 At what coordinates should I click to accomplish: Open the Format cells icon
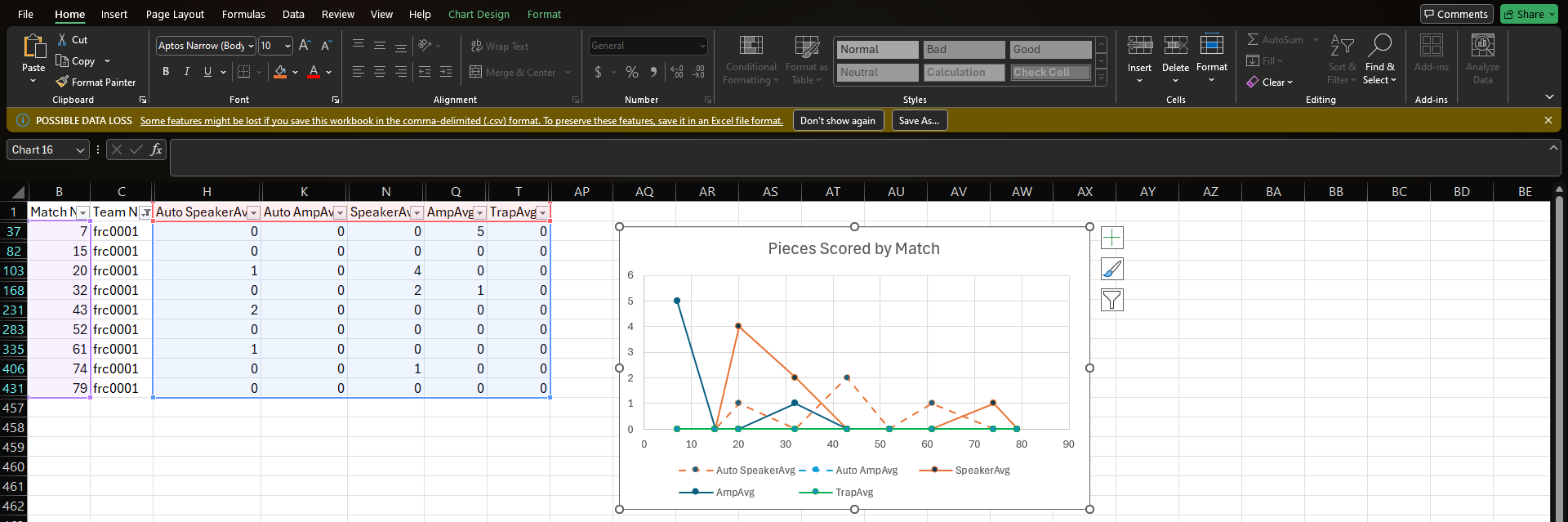[x=1212, y=44]
